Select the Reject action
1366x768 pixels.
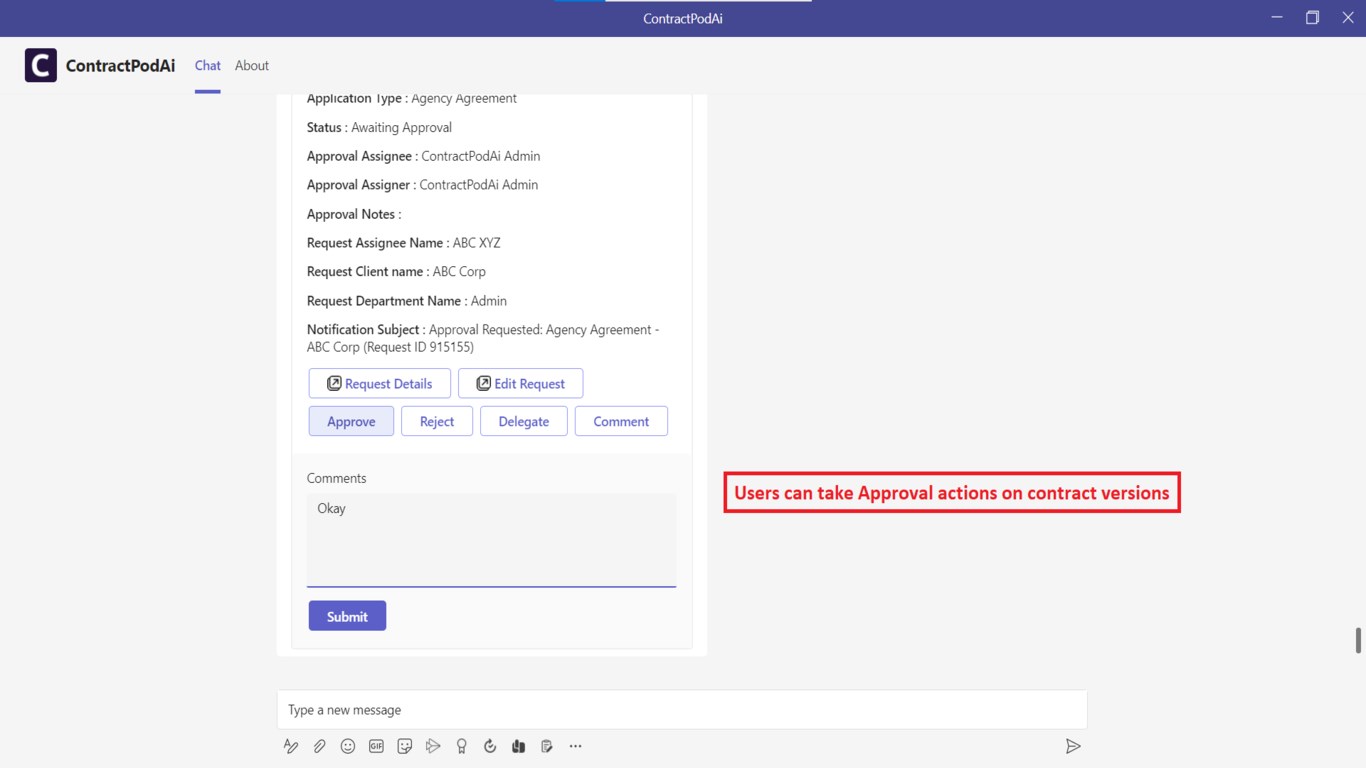(437, 421)
